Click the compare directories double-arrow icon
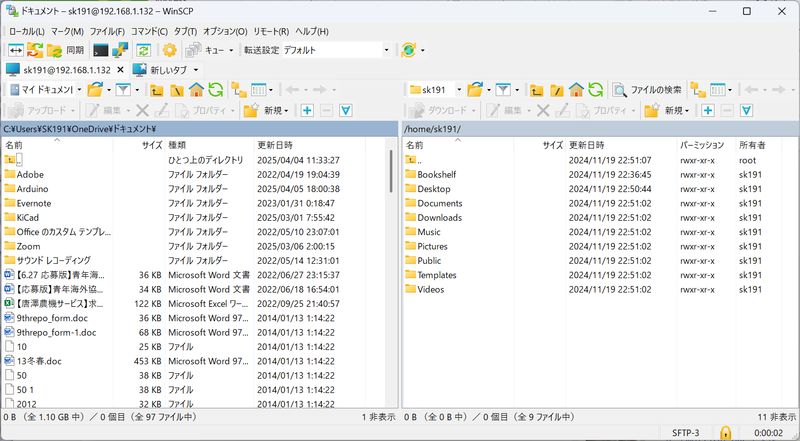 pos(16,50)
